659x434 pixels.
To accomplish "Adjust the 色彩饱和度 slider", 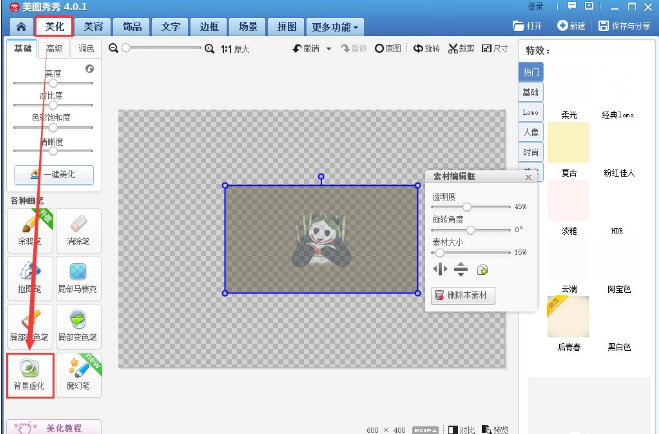I will click(x=53, y=127).
